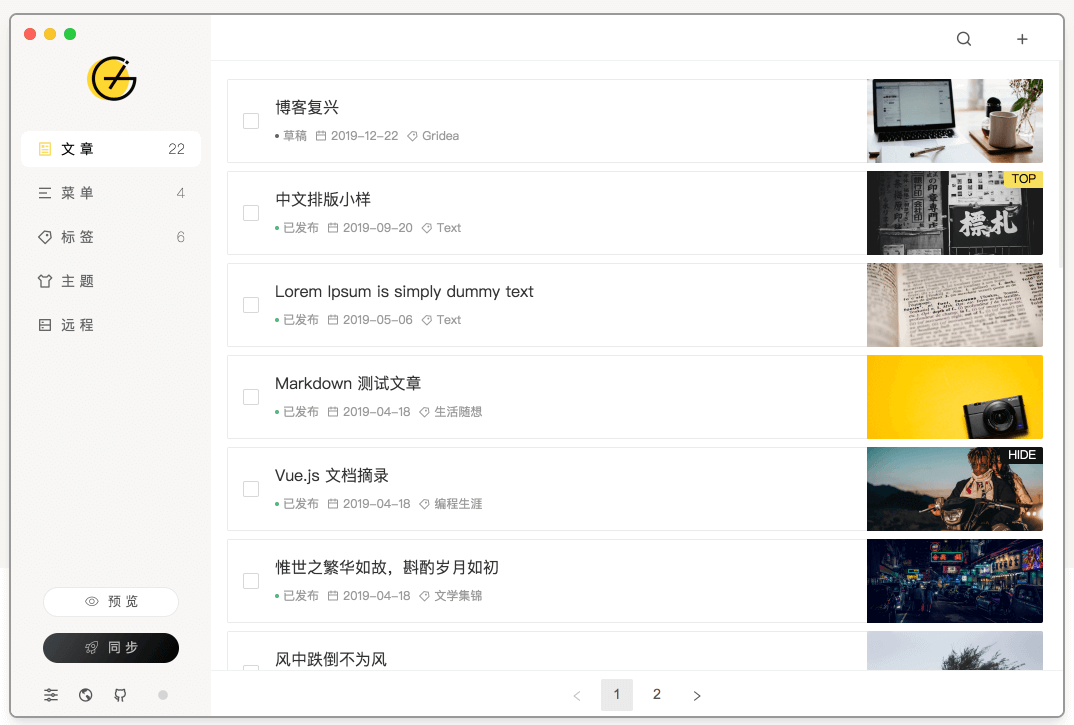Open the 主题 (Theme) panel icon
The height and width of the screenshot is (725, 1074).
click(x=44, y=281)
